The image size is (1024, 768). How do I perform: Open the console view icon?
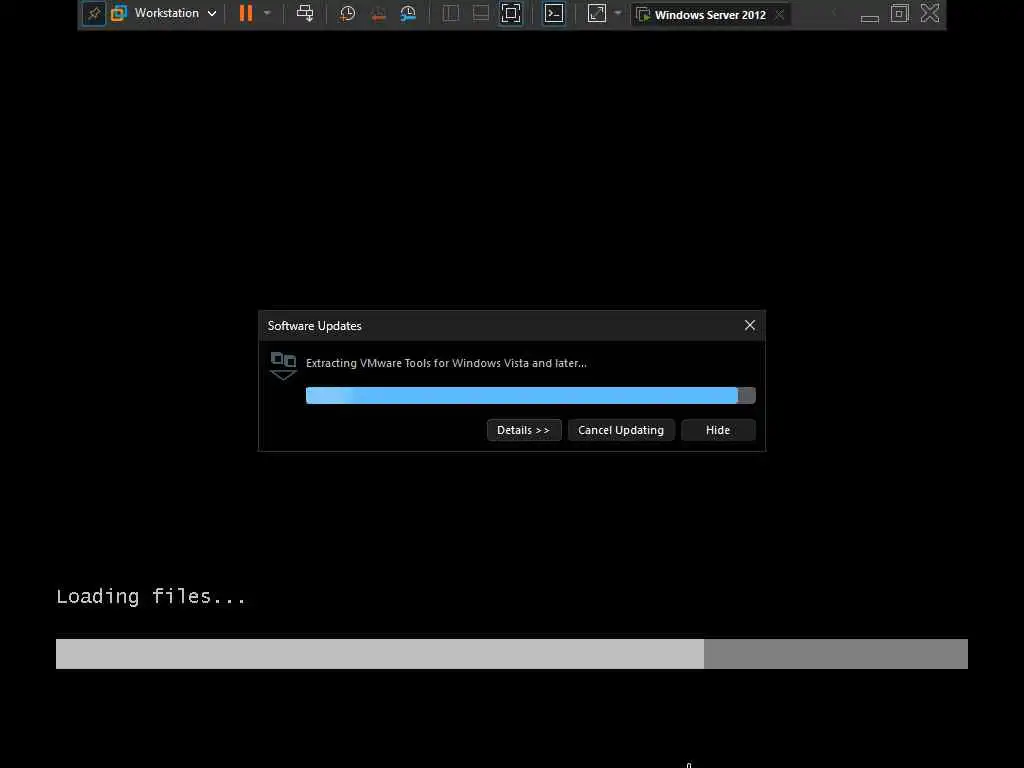coord(554,13)
